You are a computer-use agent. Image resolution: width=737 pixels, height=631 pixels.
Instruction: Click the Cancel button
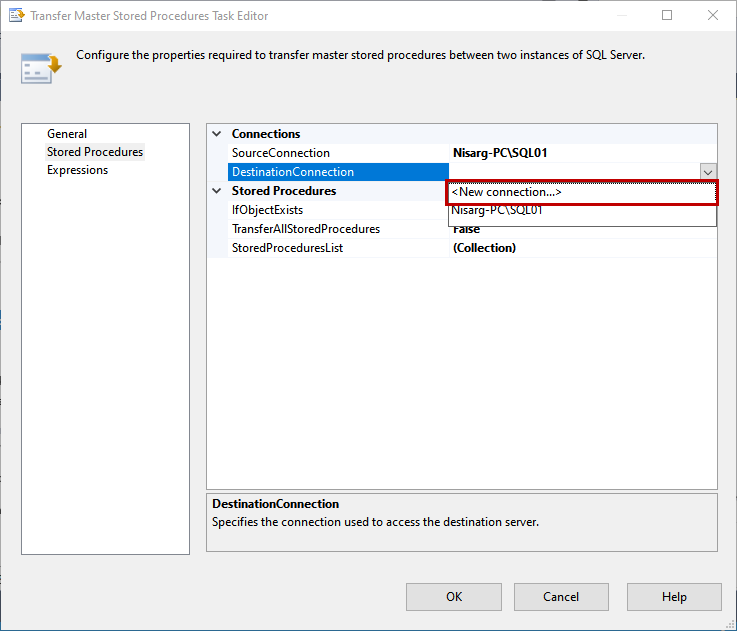(x=561, y=597)
